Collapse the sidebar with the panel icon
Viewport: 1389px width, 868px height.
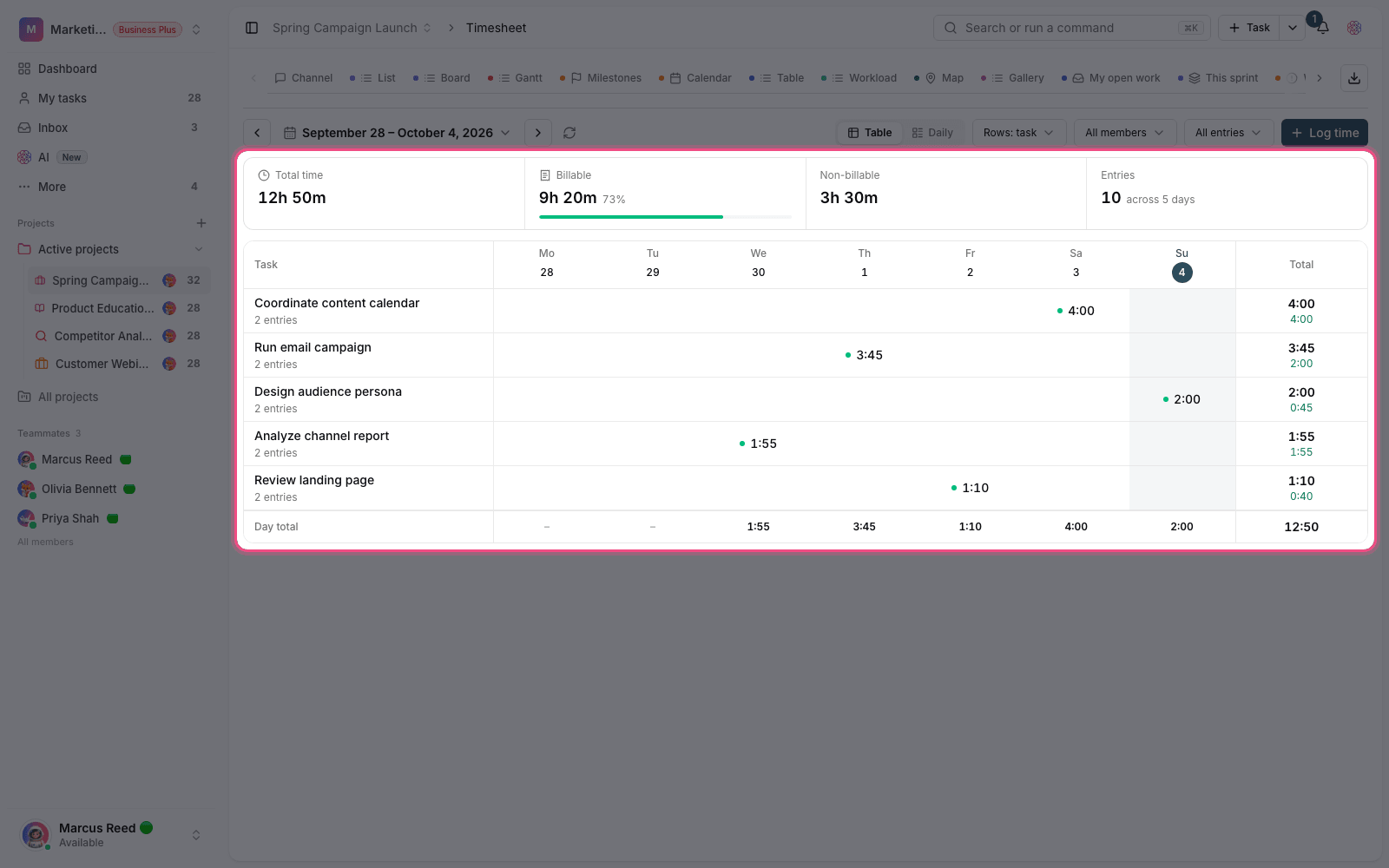(x=252, y=28)
